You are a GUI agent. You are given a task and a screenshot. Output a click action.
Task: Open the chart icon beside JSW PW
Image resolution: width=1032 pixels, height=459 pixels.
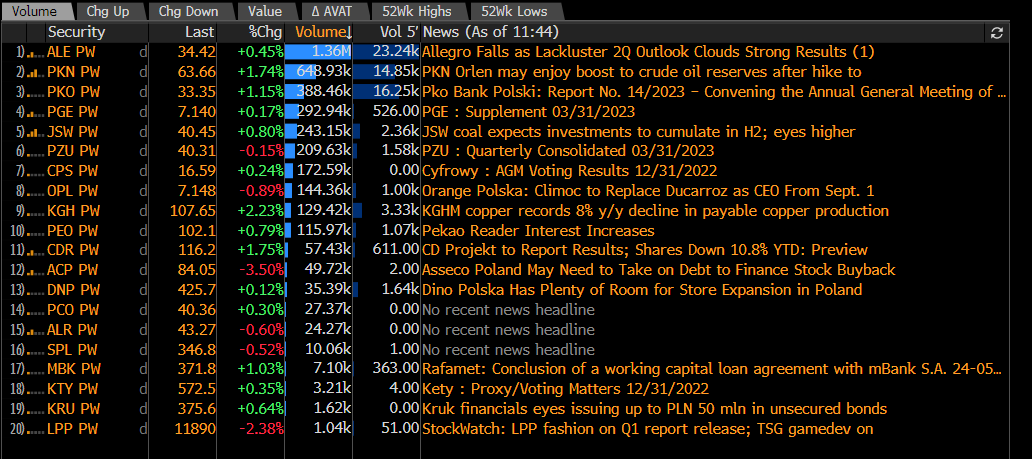pos(35,132)
